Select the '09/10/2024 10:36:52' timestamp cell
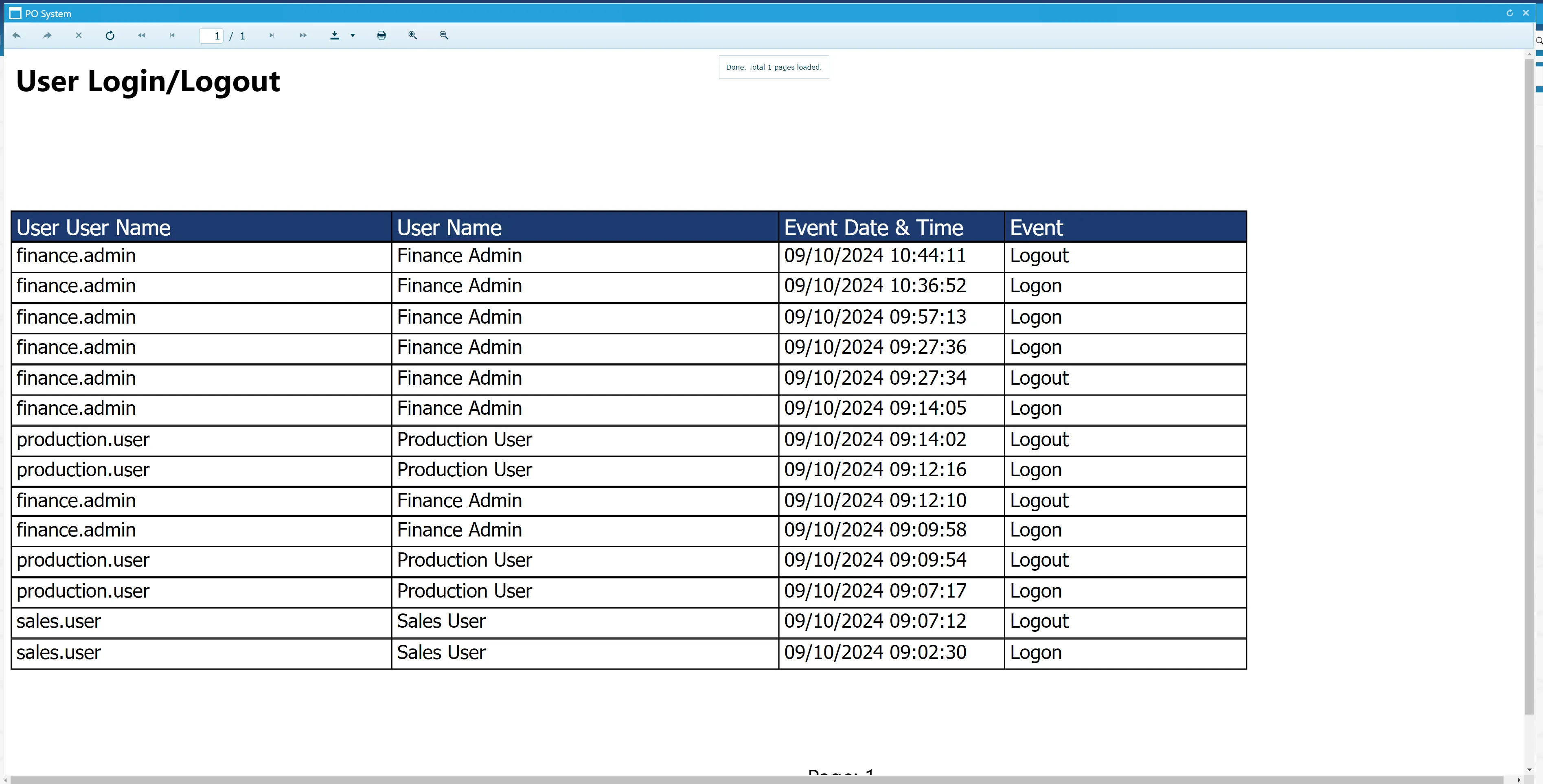Screen dimensions: 1543x784 pyautogui.click(x=891, y=287)
